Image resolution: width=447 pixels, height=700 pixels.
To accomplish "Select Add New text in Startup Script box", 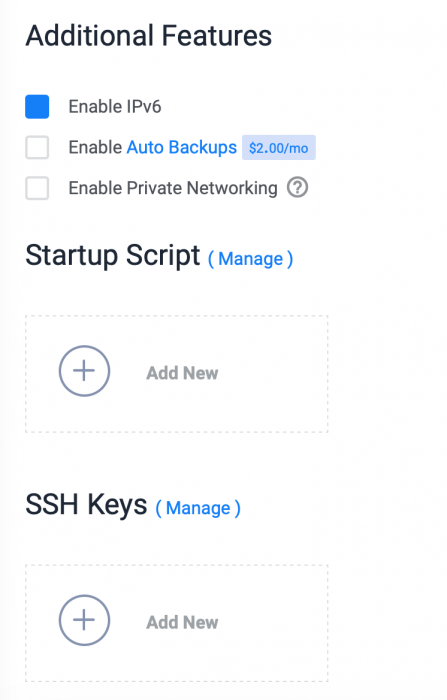I will (182, 373).
